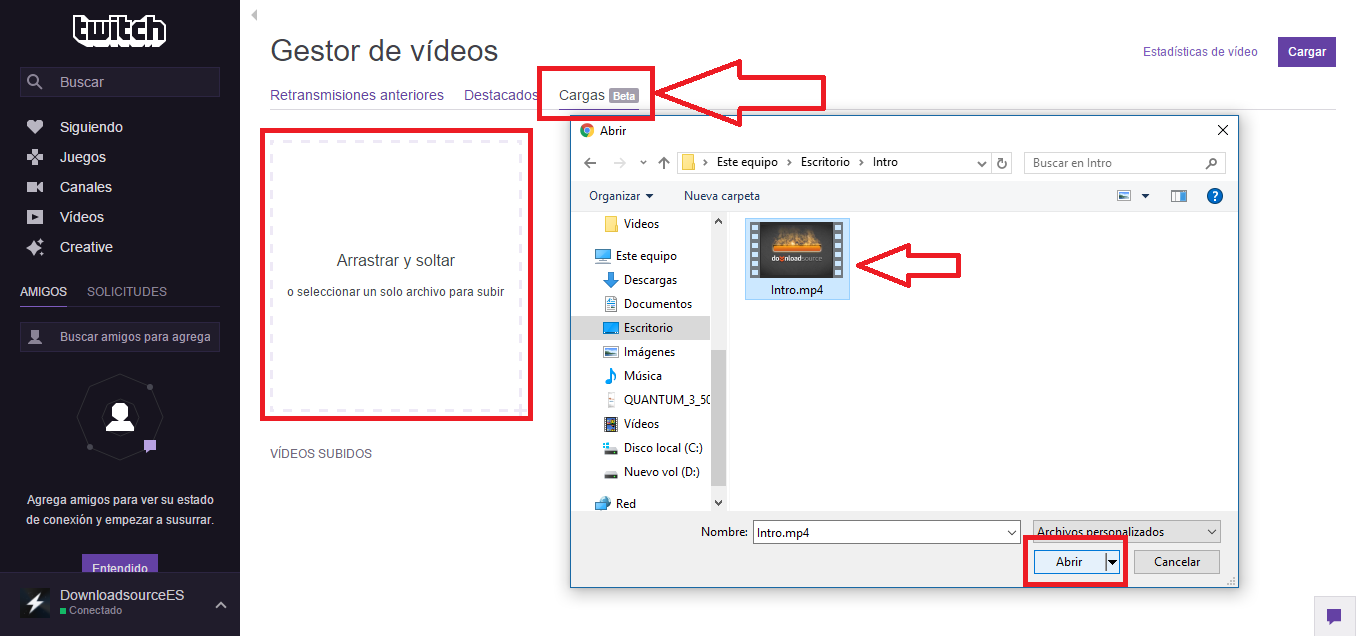Select Descargas in the tree
The width and height of the screenshot is (1366, 636).
(640, 280)
